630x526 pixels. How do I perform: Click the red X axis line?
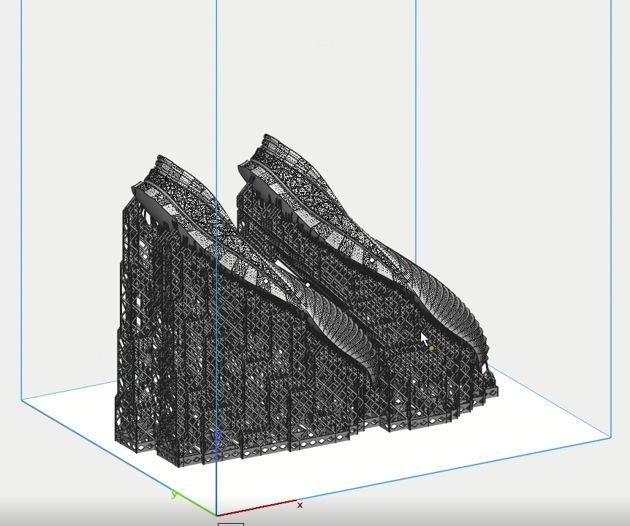260,508
